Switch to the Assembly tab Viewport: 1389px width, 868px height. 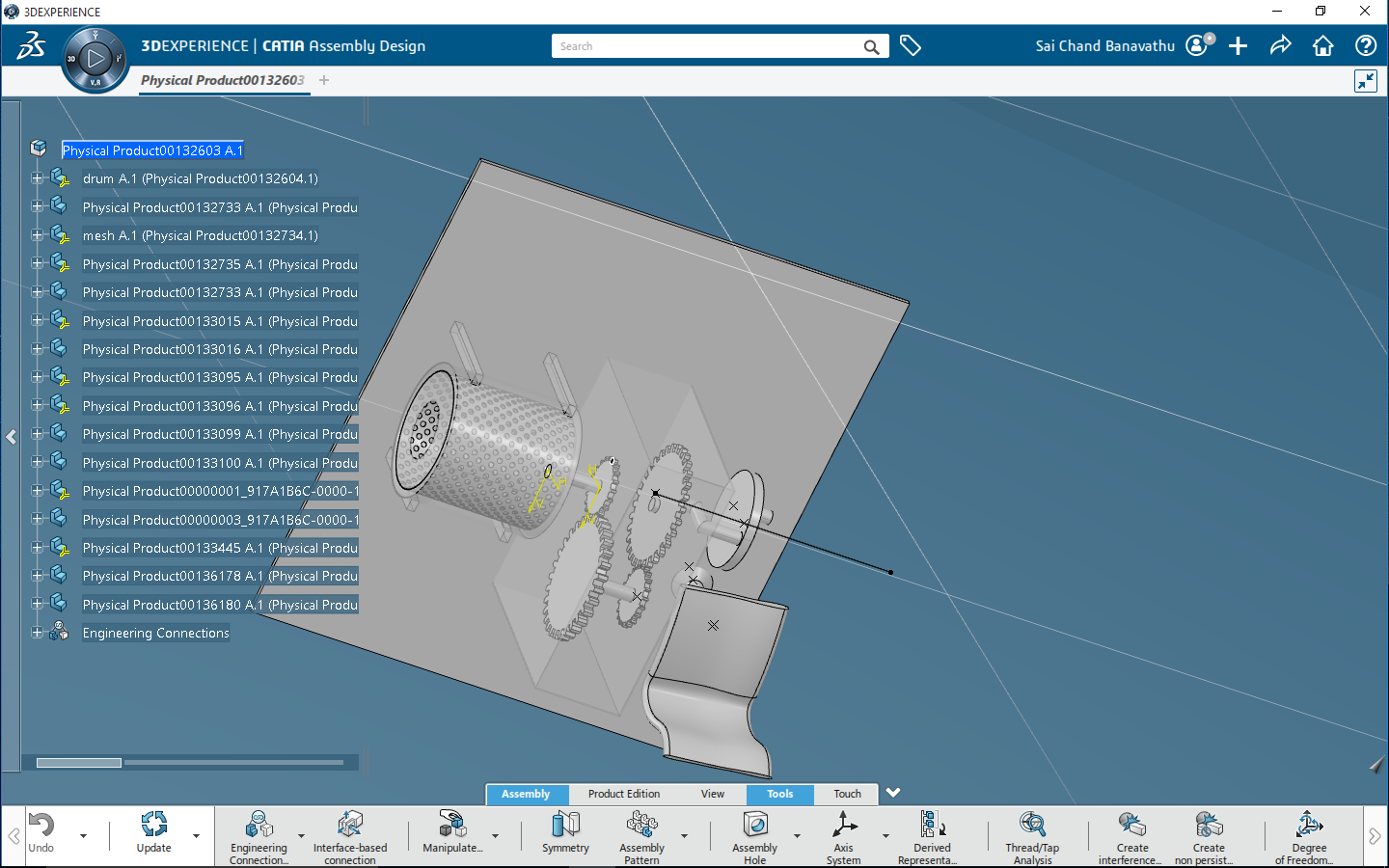click(x=526, y=794)
